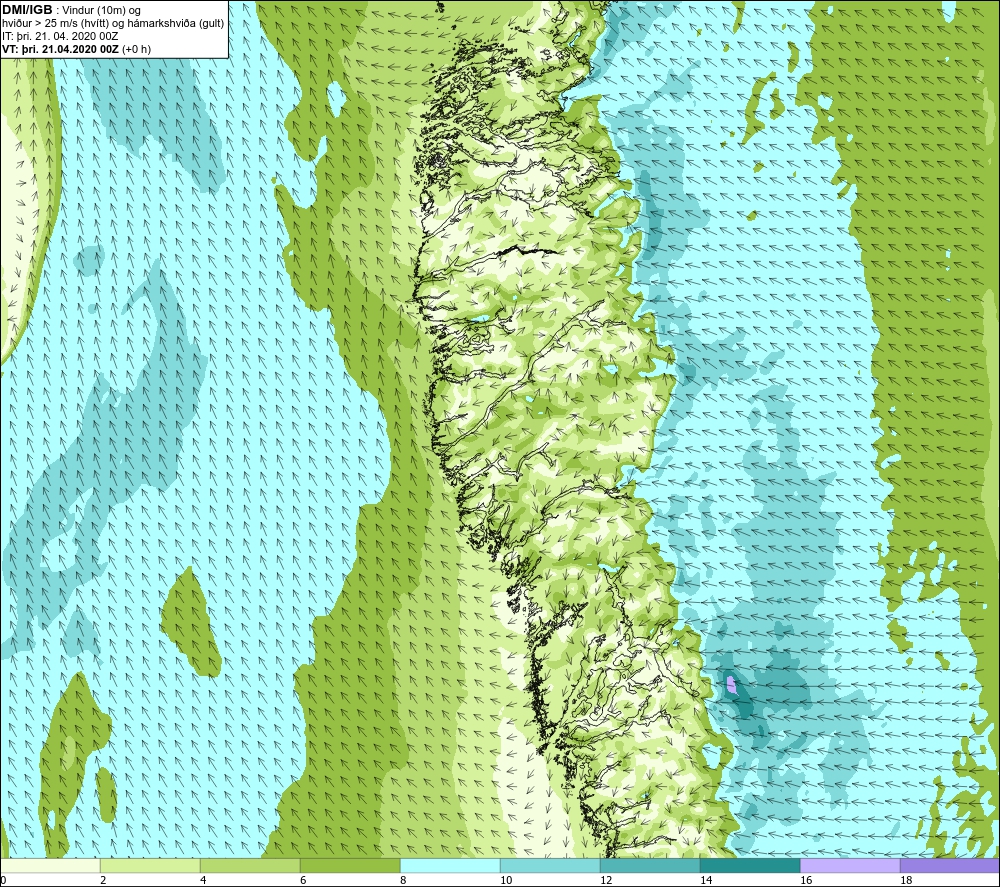This screenshot has height=887, width=1000.
Task: Click the legend tick label '16'
Action: click(806, 880)
